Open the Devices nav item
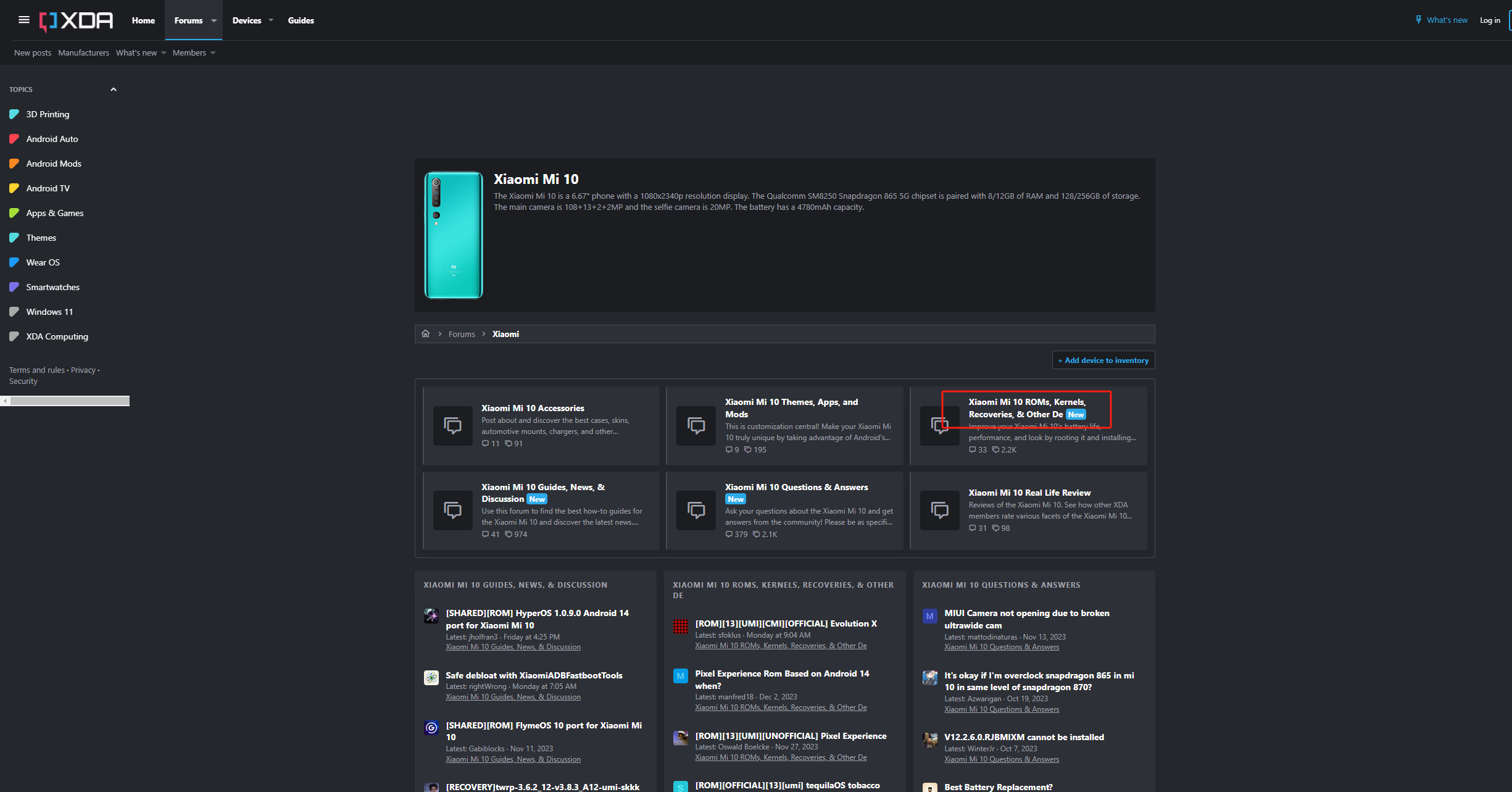This screenshot has height=792, width=1512. [x=247, y=20]
